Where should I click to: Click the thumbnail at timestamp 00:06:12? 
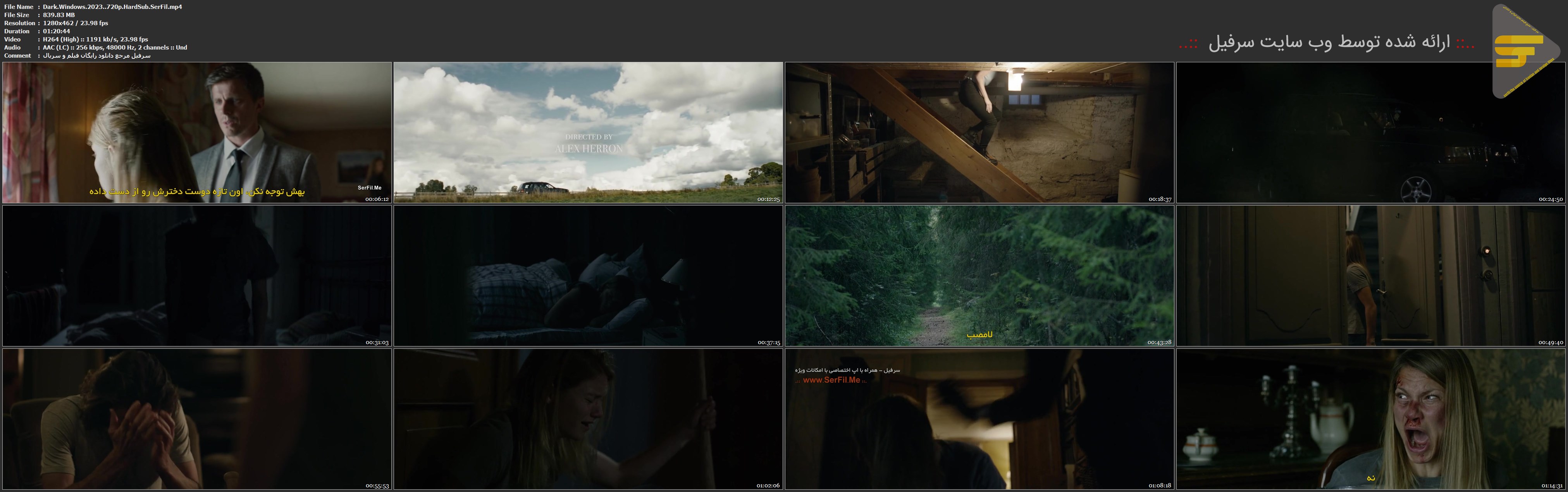tap(196, 122)
